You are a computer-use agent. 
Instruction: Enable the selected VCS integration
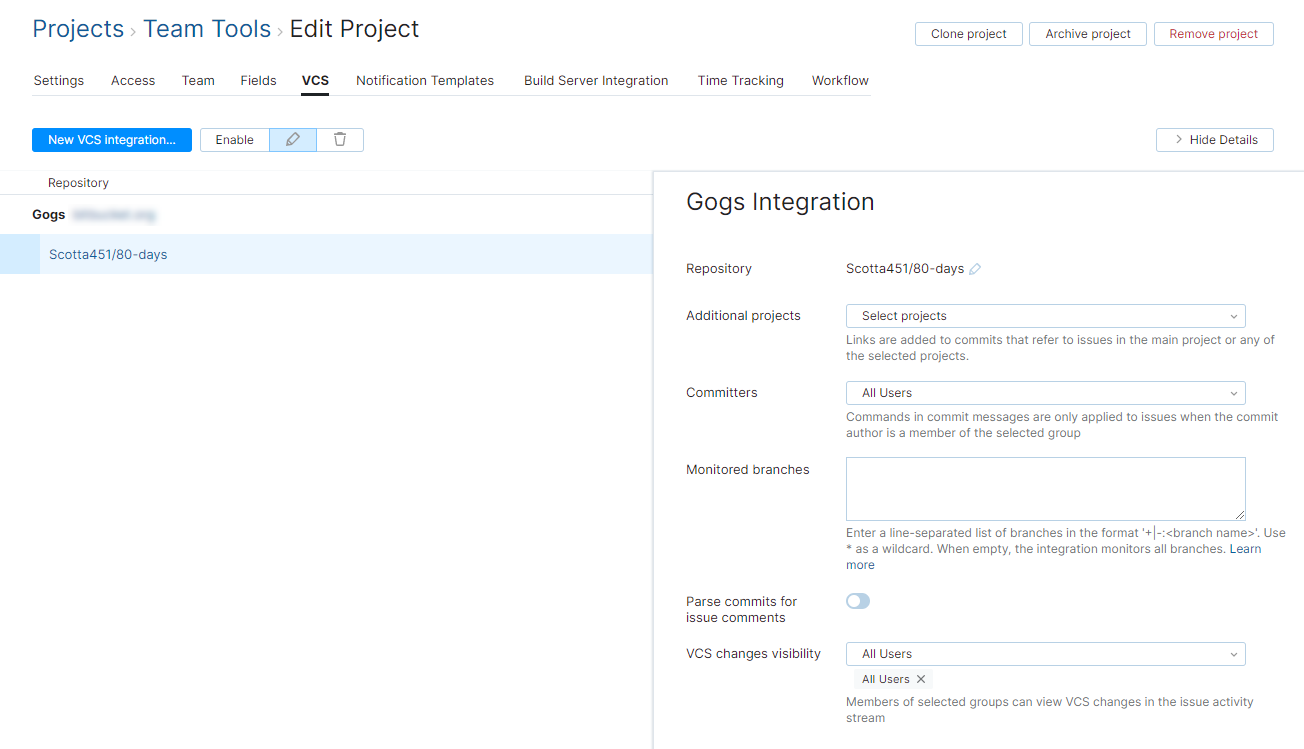pyautogui.click(x=234, y=139)
